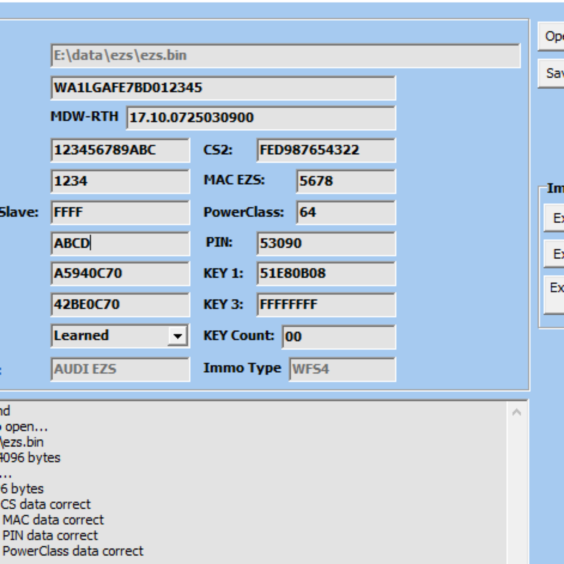Click the field containing A5940C70
This screenshot has height=564, width=564.
[120, 274]
